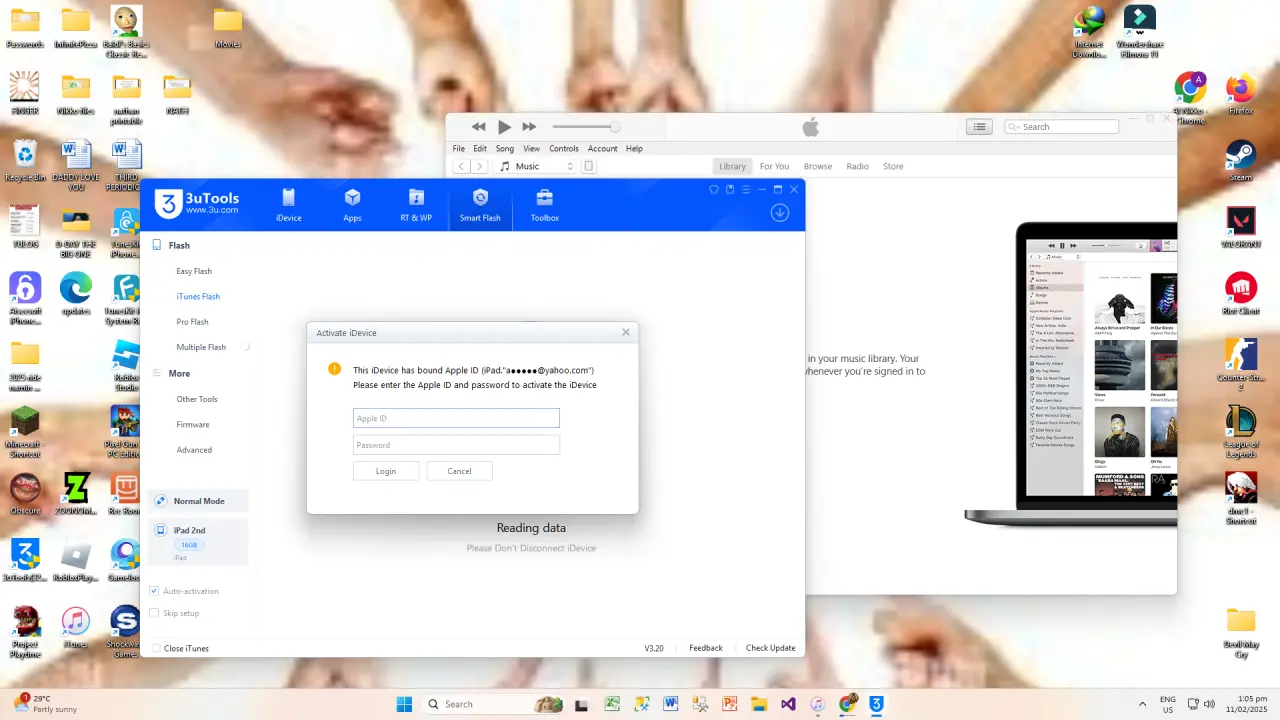Click the 3uTools logo
1280x720 pixels.
point(197,203)
